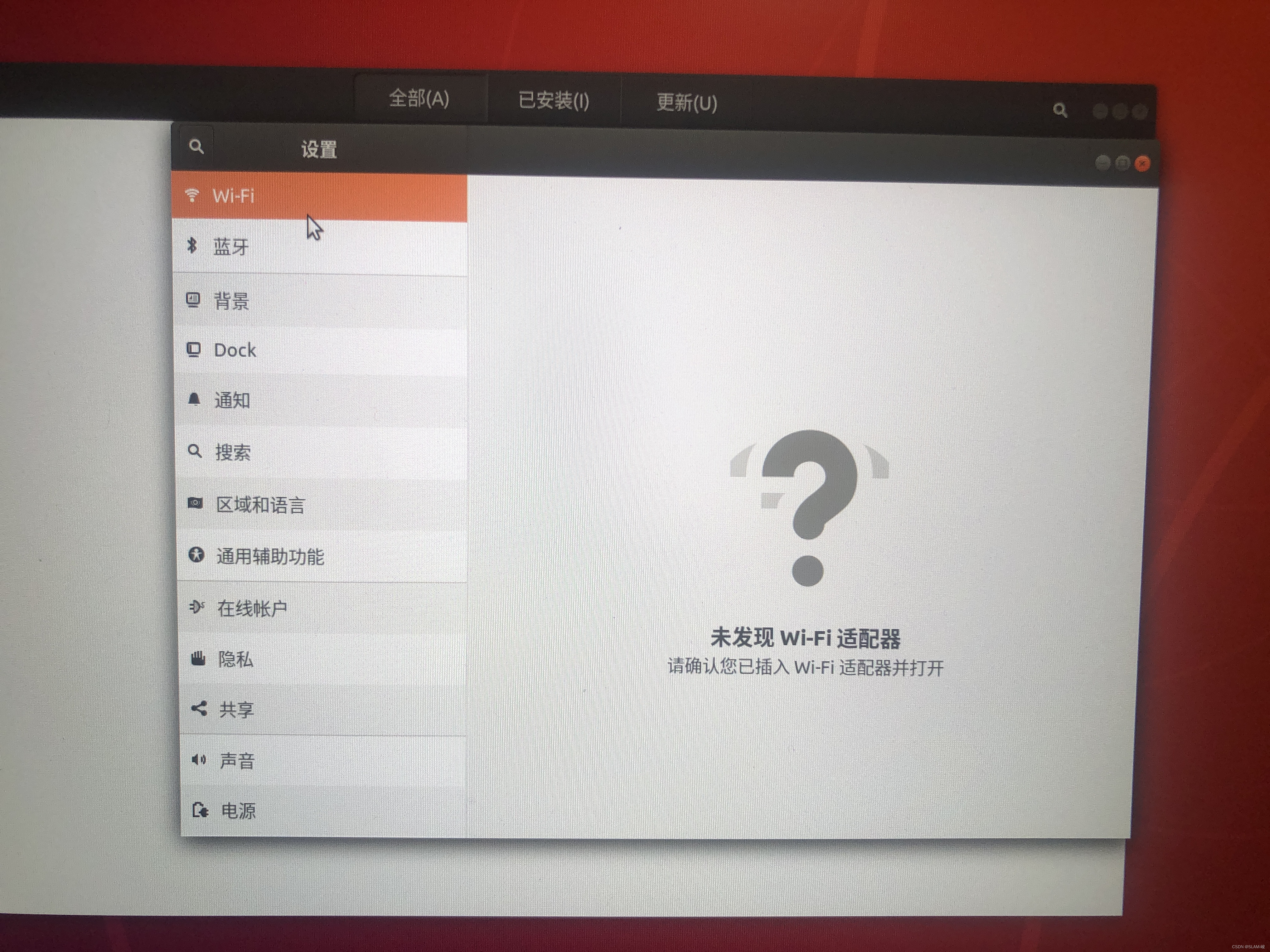Click the Sharing icon in sidebar

(x=199, y=709)
